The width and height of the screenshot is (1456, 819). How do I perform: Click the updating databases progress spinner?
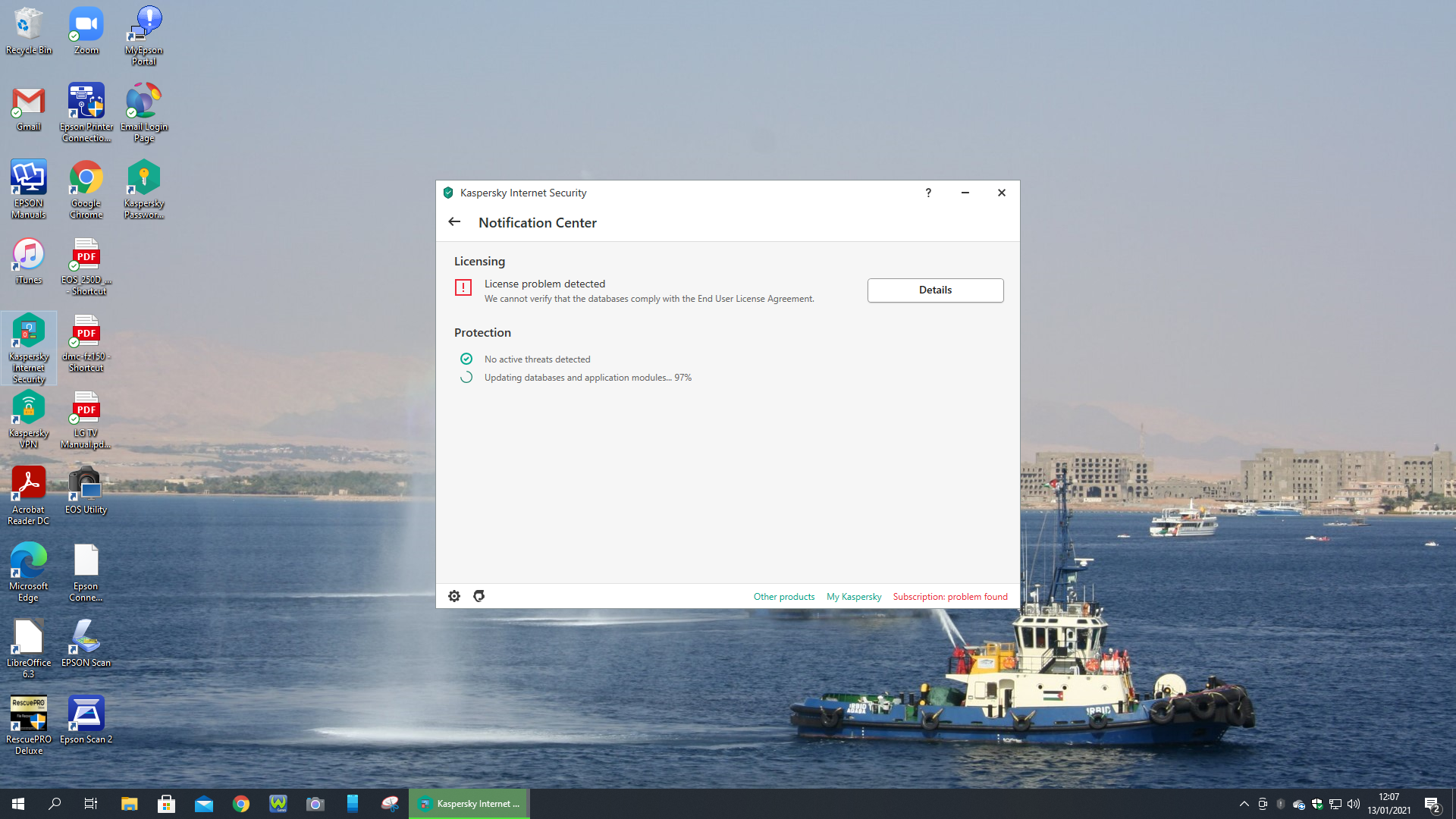pos(466,378)
